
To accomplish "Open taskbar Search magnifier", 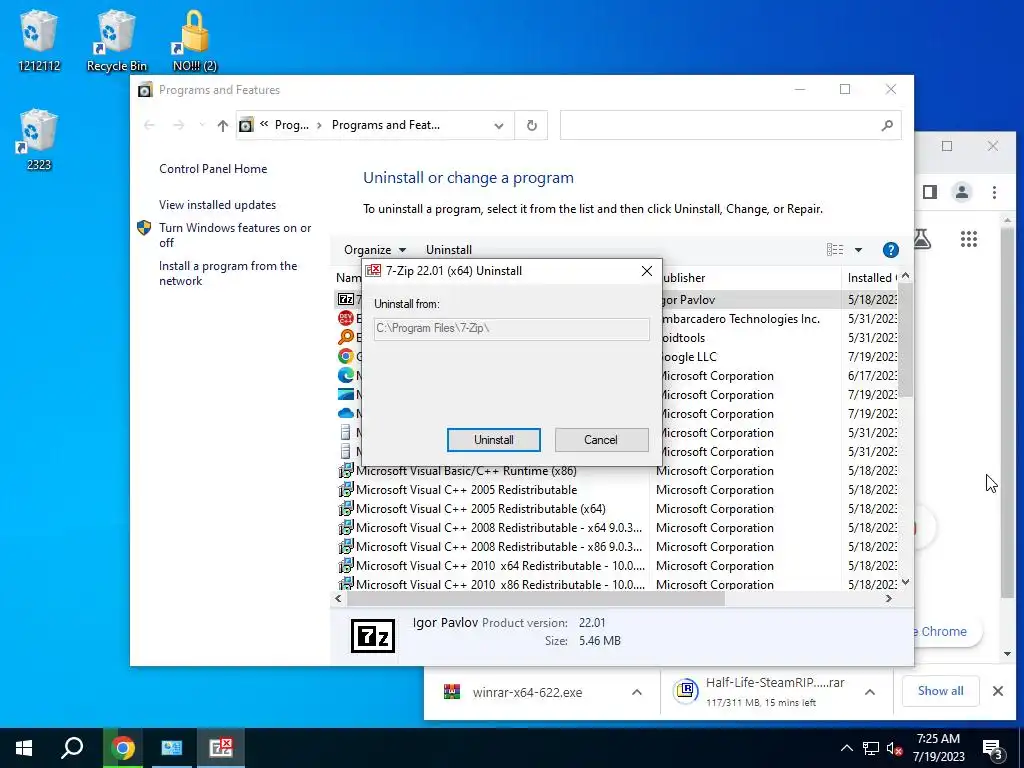I will pyautogui.click(x=72, y=748).
